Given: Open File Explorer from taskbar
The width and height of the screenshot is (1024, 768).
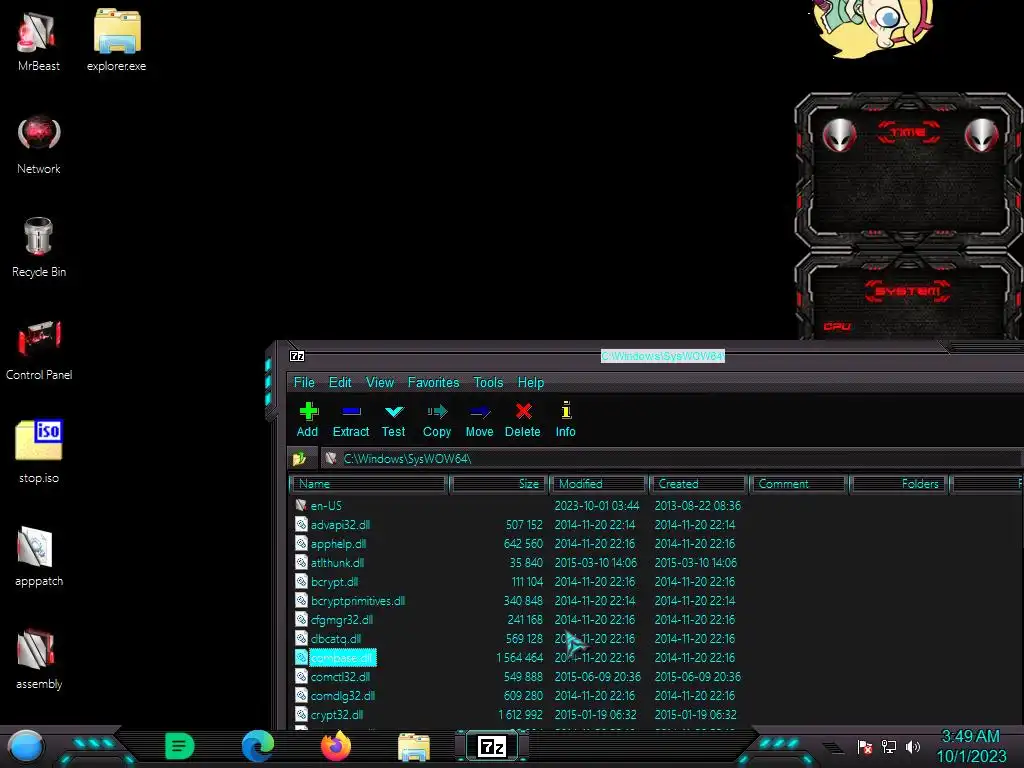Looking at the screenshot, I should (x=414, y=747).
